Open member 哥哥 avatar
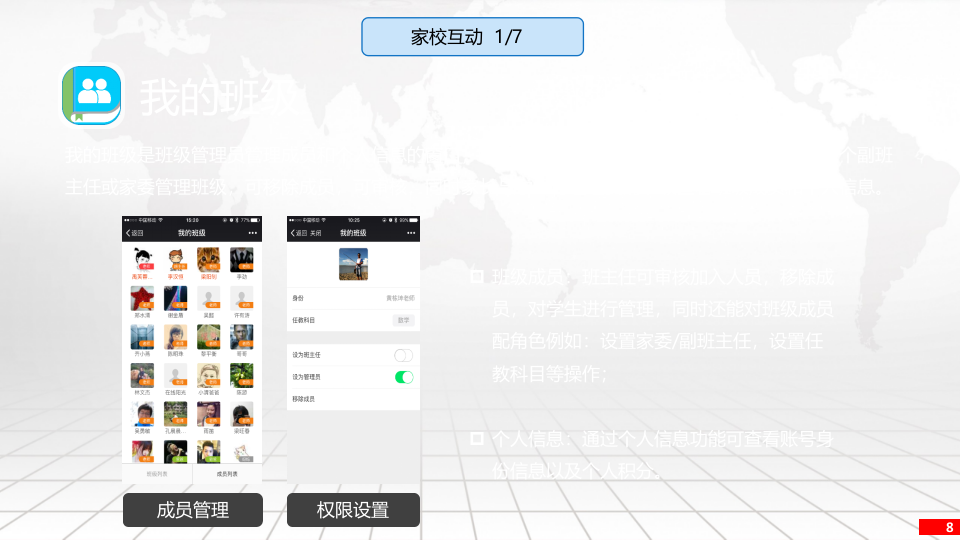The height and width of the screenshot is (540, 960). tap(241, 337)
